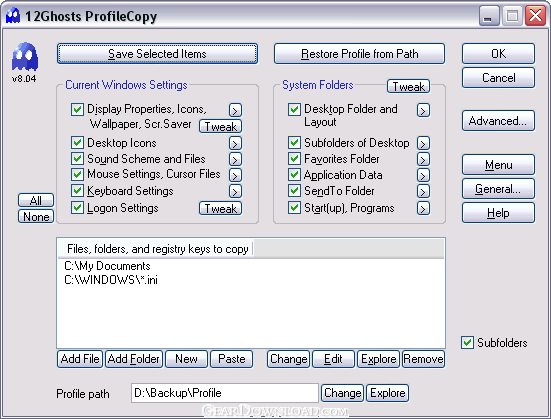Select C:\My Documents list entry
This screenshot has height=419, width=551.
[x=107, y=266]
